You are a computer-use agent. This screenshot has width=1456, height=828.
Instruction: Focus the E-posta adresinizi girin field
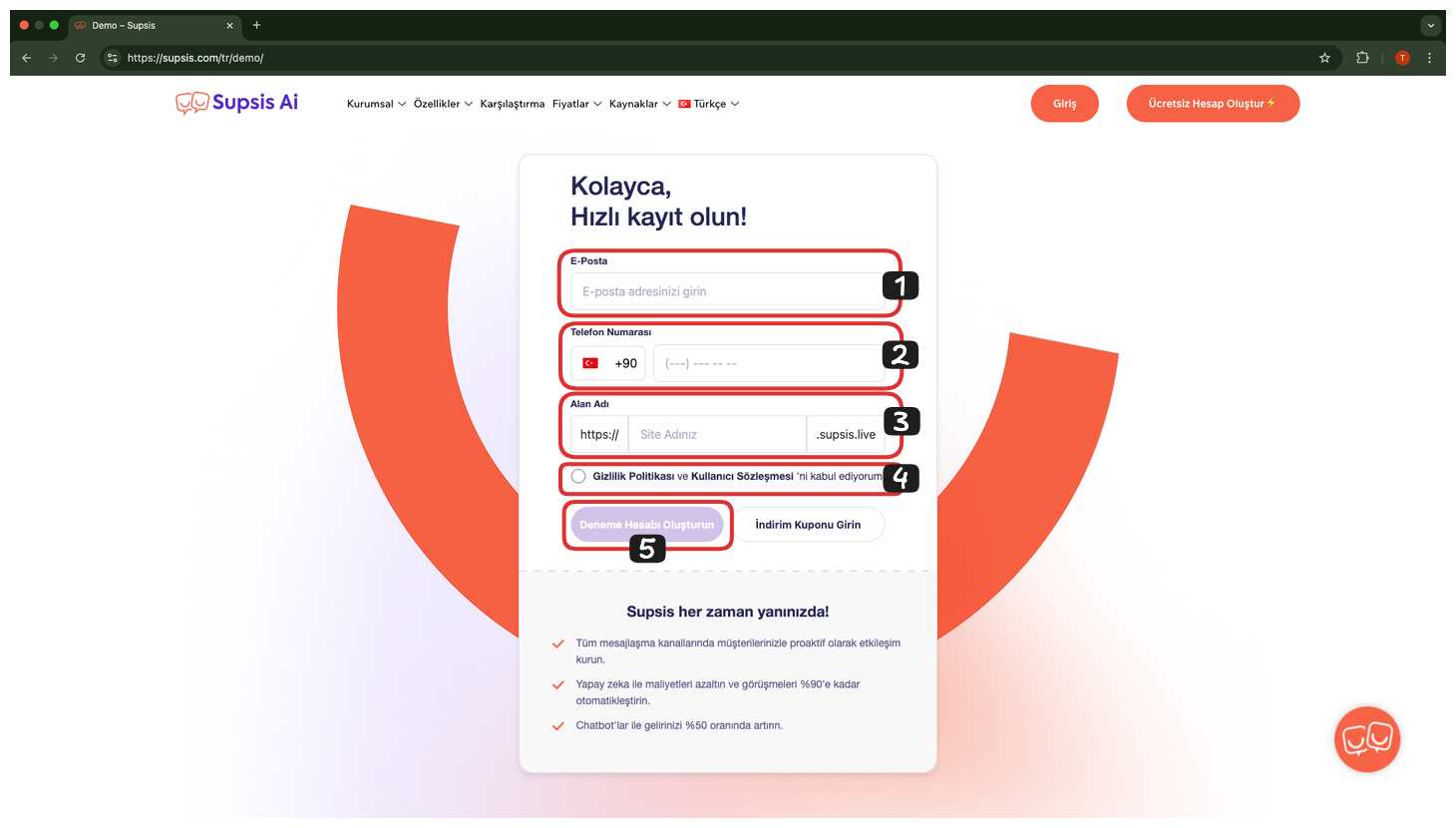727,291
